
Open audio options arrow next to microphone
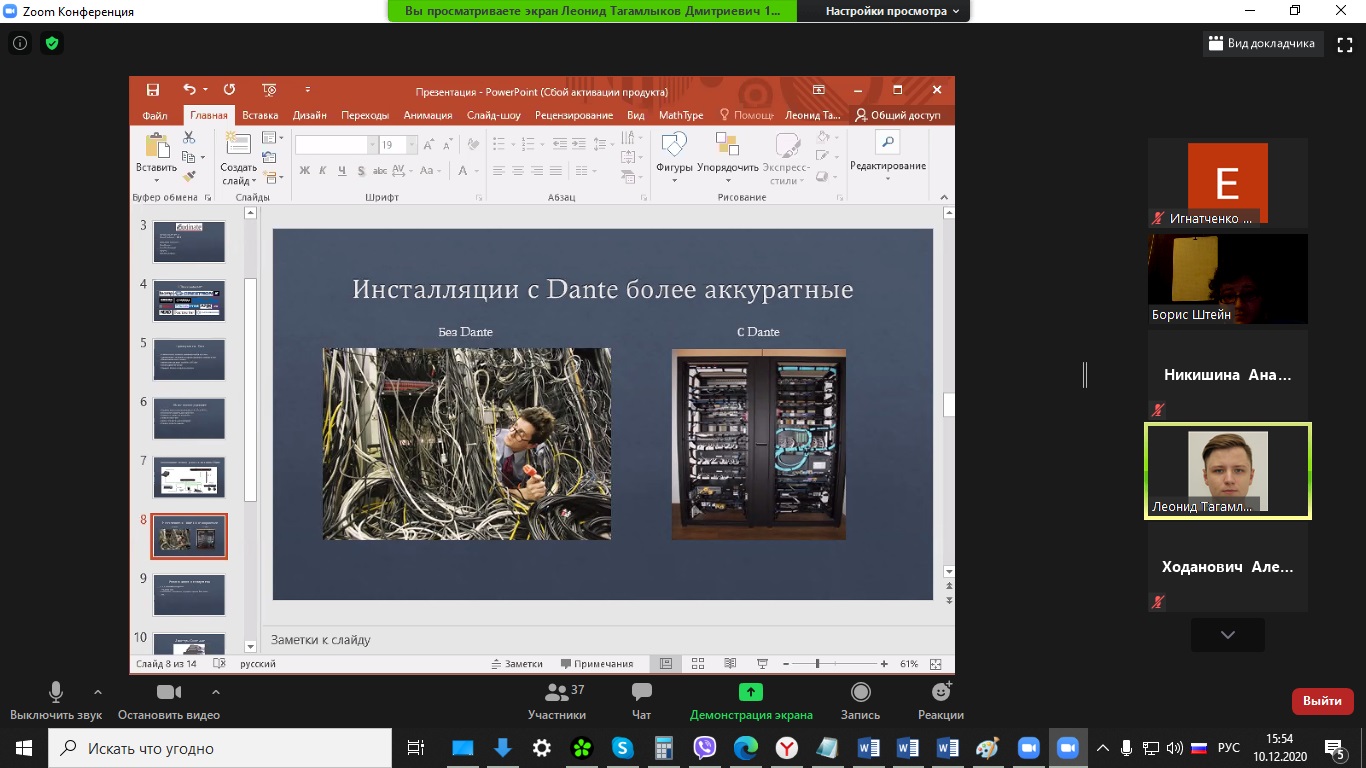coord(97,691)
